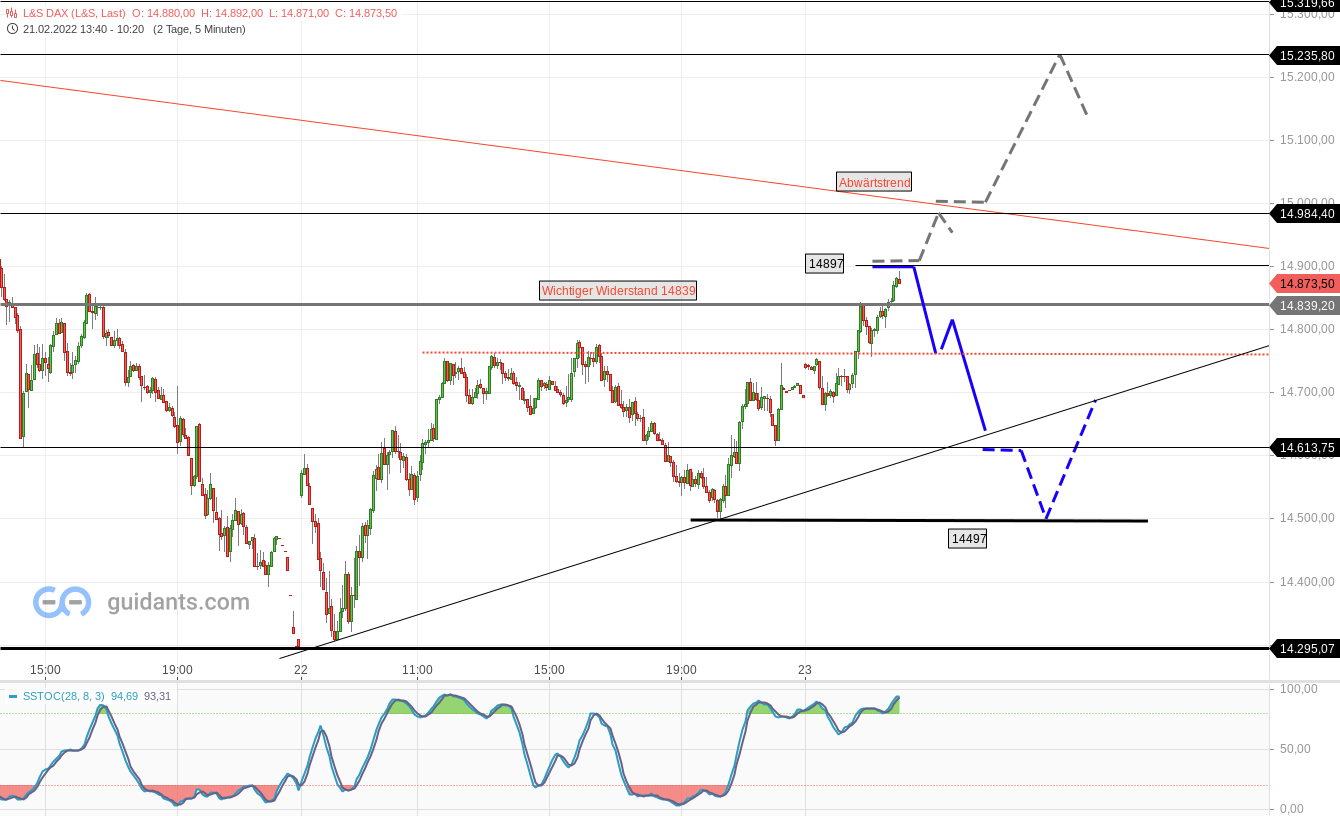
Task: Toggle the Abwärtstrend annotation label
Action: pos(874,182)
